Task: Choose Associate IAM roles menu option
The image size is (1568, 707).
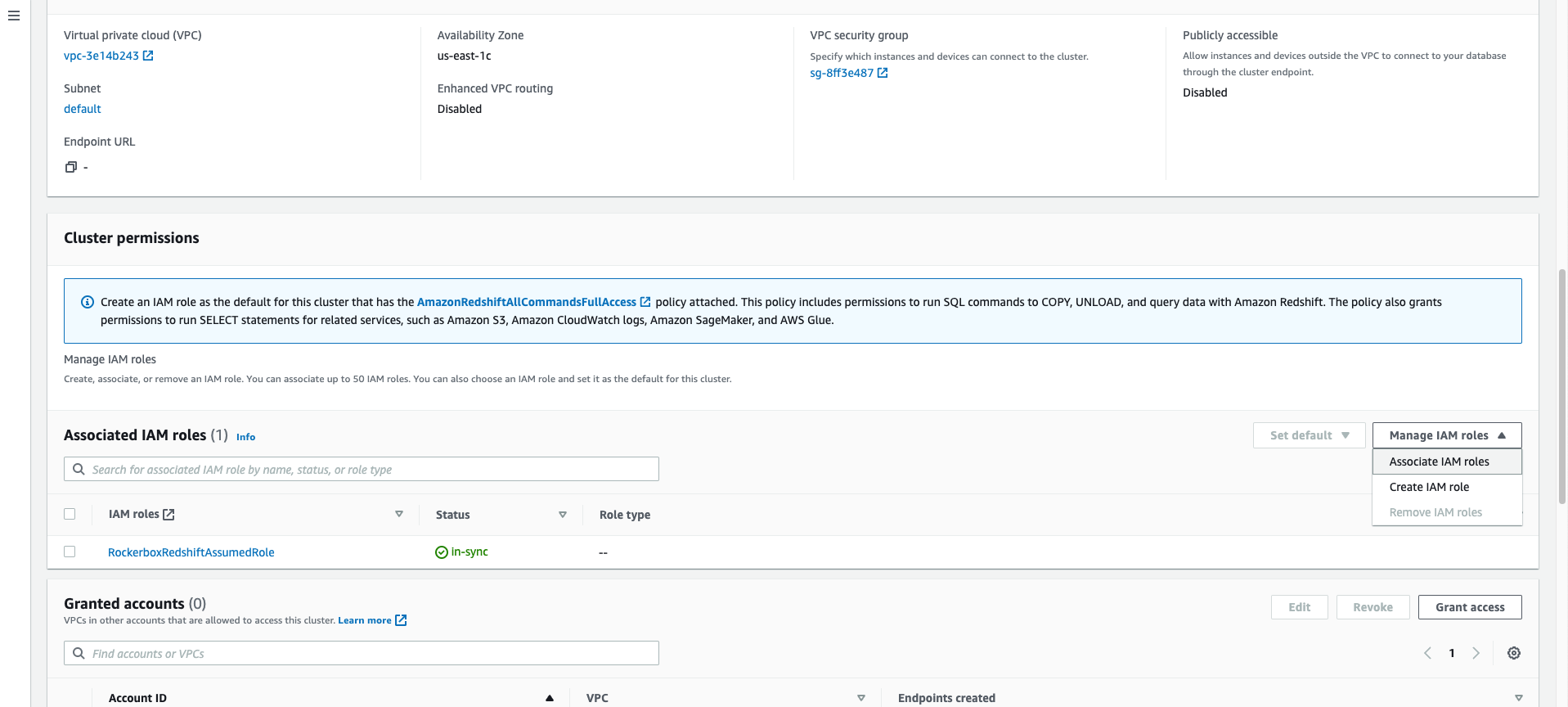Action: point(1447,462)
